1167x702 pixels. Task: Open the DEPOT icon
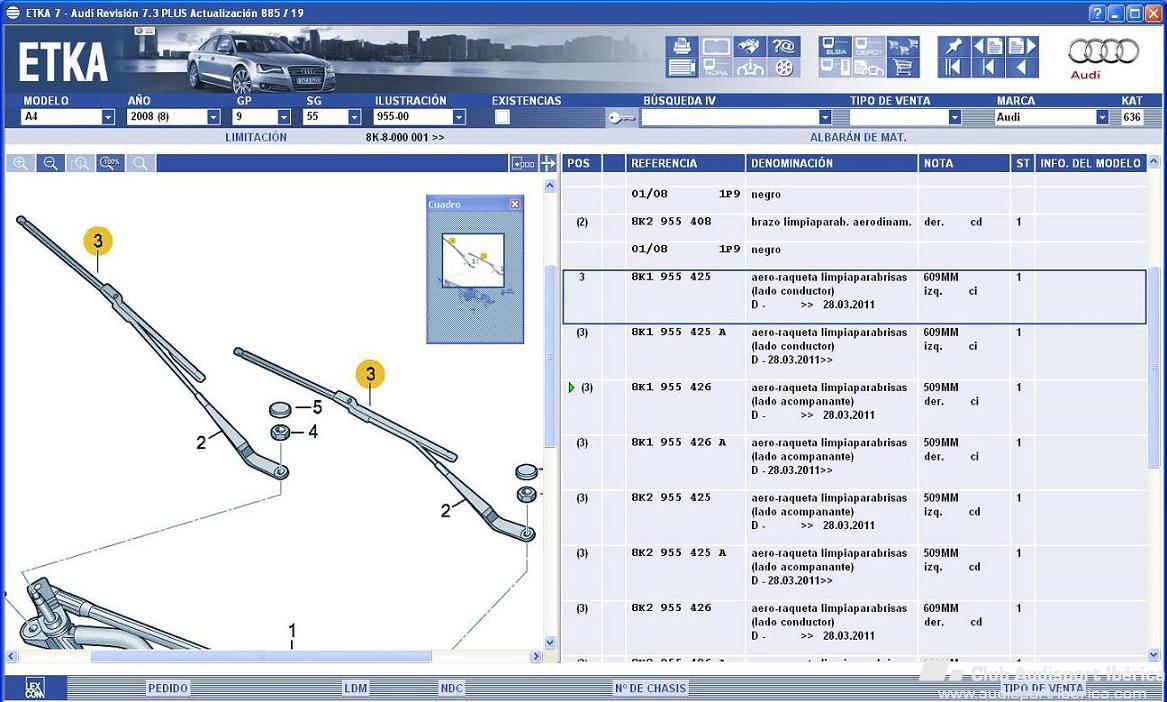869,46
